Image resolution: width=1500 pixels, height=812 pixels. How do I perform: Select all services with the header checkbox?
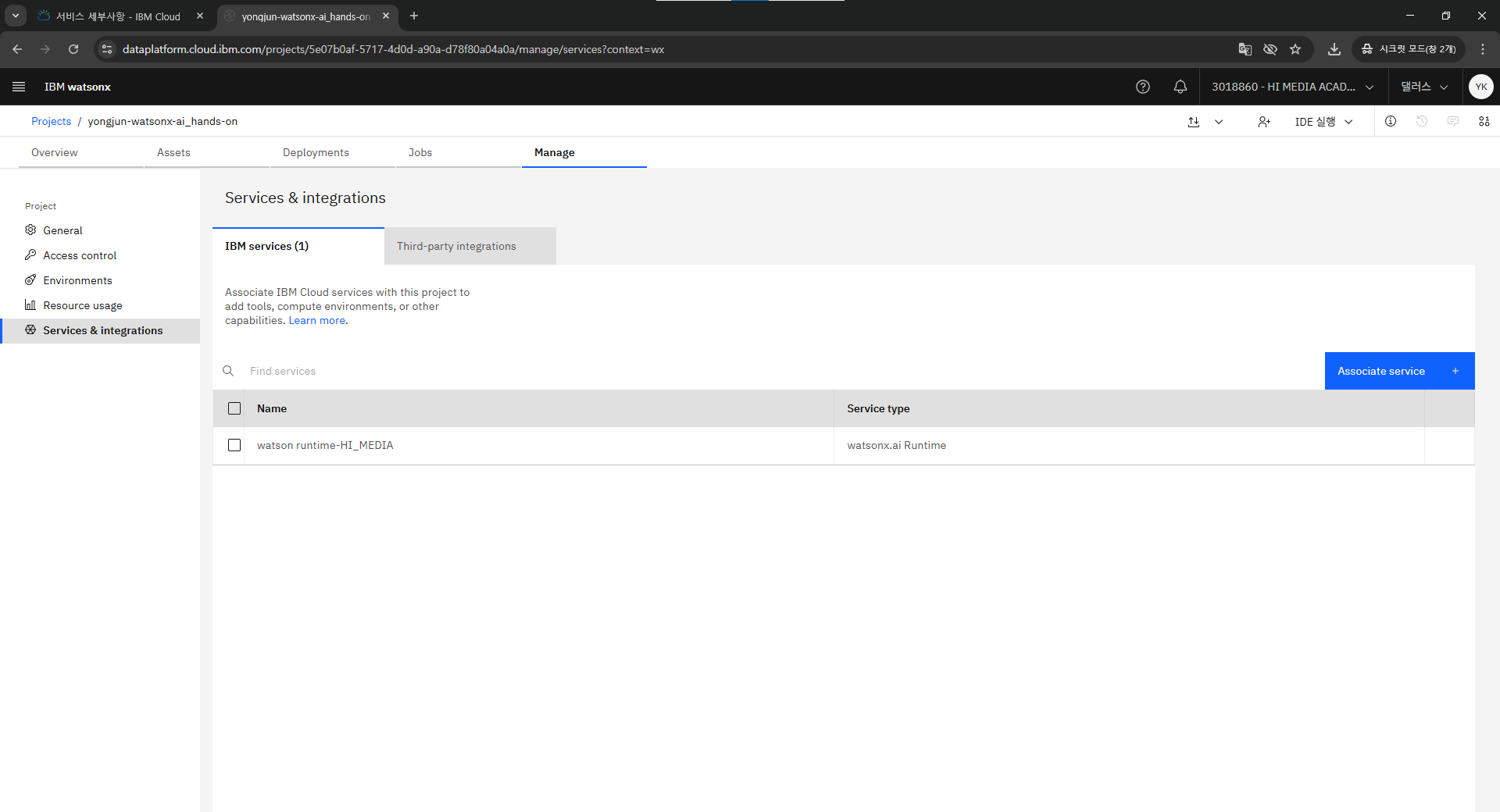tap(234, 408)
